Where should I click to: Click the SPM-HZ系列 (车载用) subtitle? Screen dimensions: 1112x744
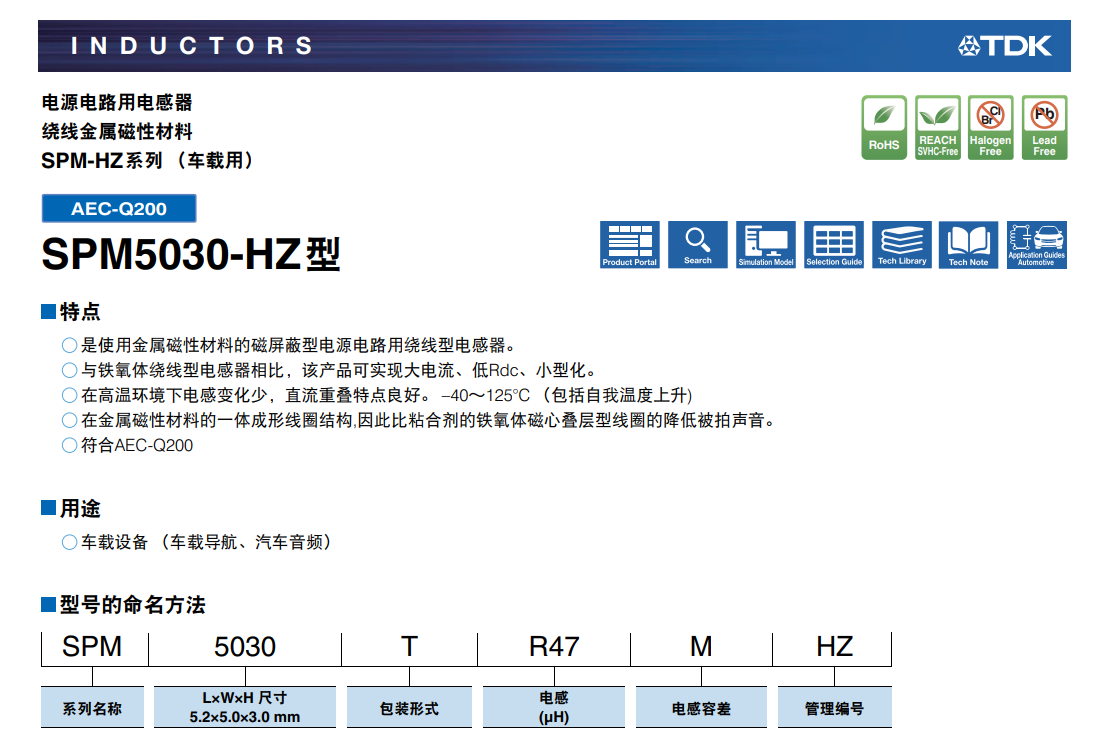click(x=148, y=161)
